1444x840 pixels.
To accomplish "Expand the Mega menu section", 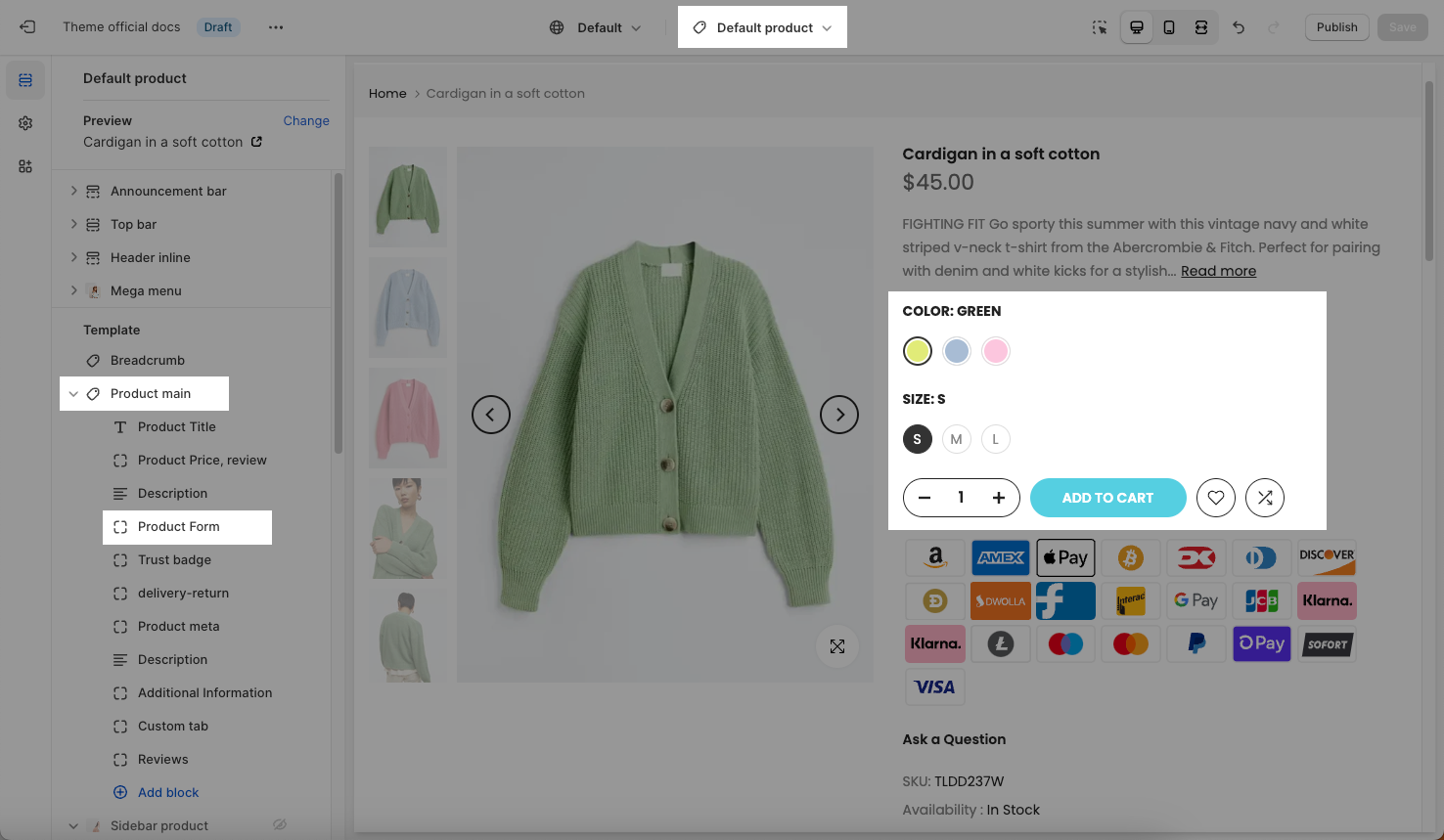I will [x=73, y=290].
